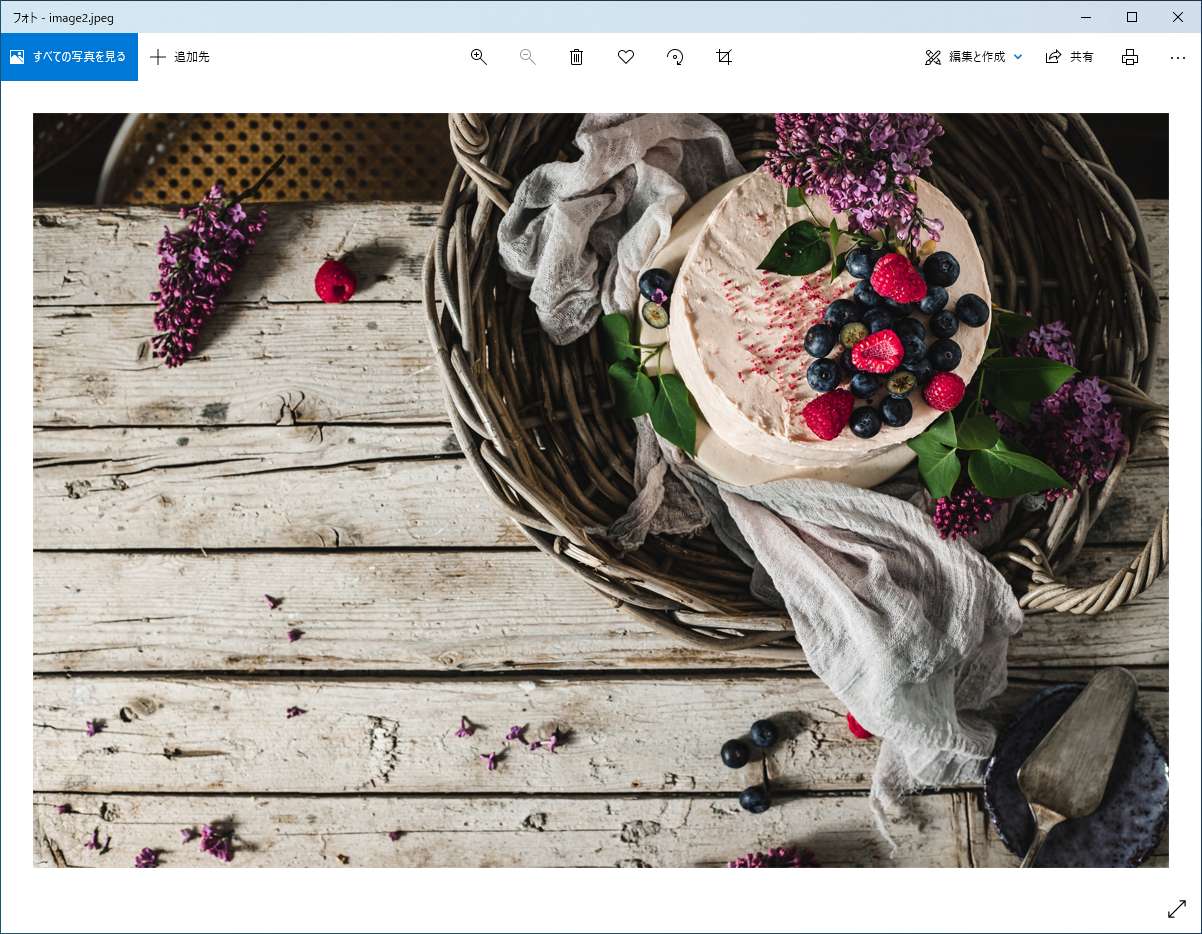Delete image2.jpeg using the trash icon
The image size is (1202, 934).
pyautogui.click(x=576, y=57)
